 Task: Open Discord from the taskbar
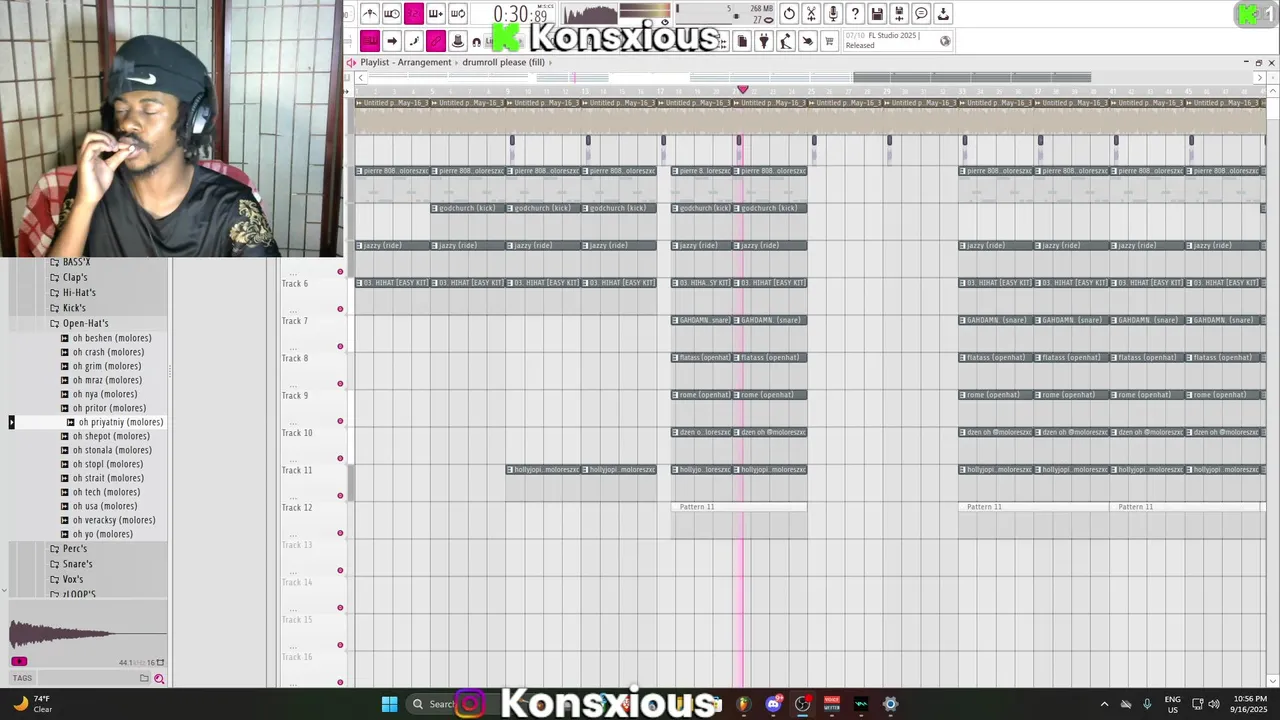point(773,704)
